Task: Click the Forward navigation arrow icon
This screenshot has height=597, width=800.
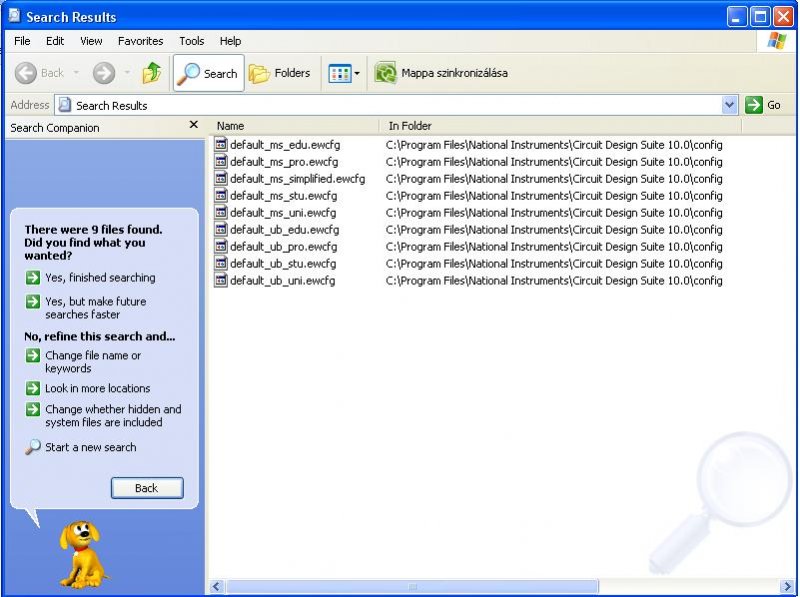Action: click(104, 73)
